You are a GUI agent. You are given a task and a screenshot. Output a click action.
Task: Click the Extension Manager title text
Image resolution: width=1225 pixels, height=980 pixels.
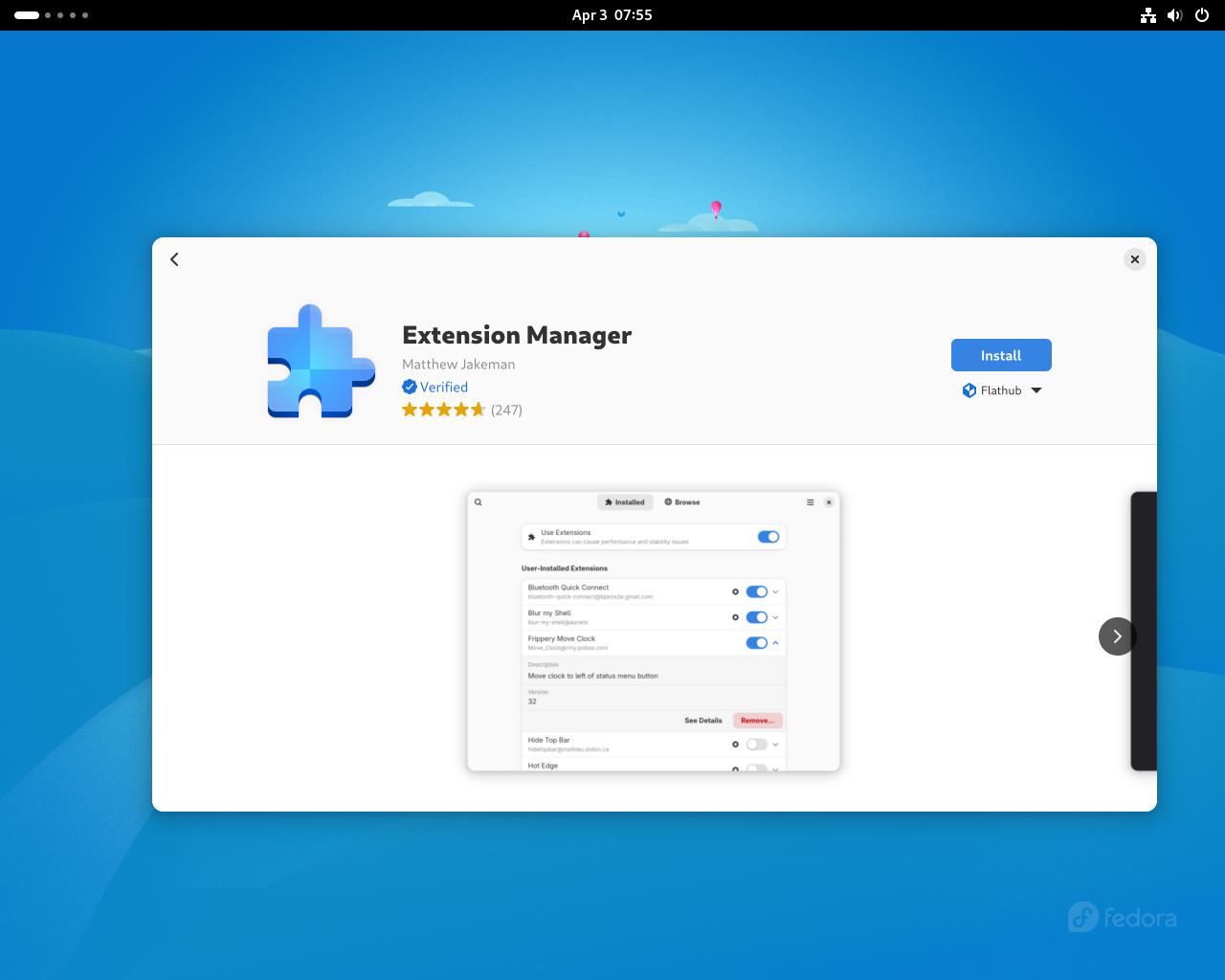click(x=517, y=335)
